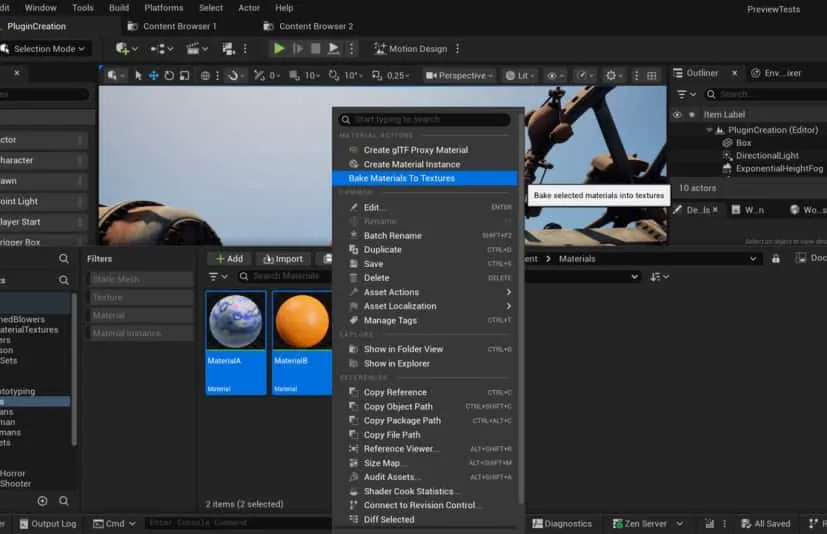827x534 pixels.
Task: Open the Window menu
Action: click(41, 8)
